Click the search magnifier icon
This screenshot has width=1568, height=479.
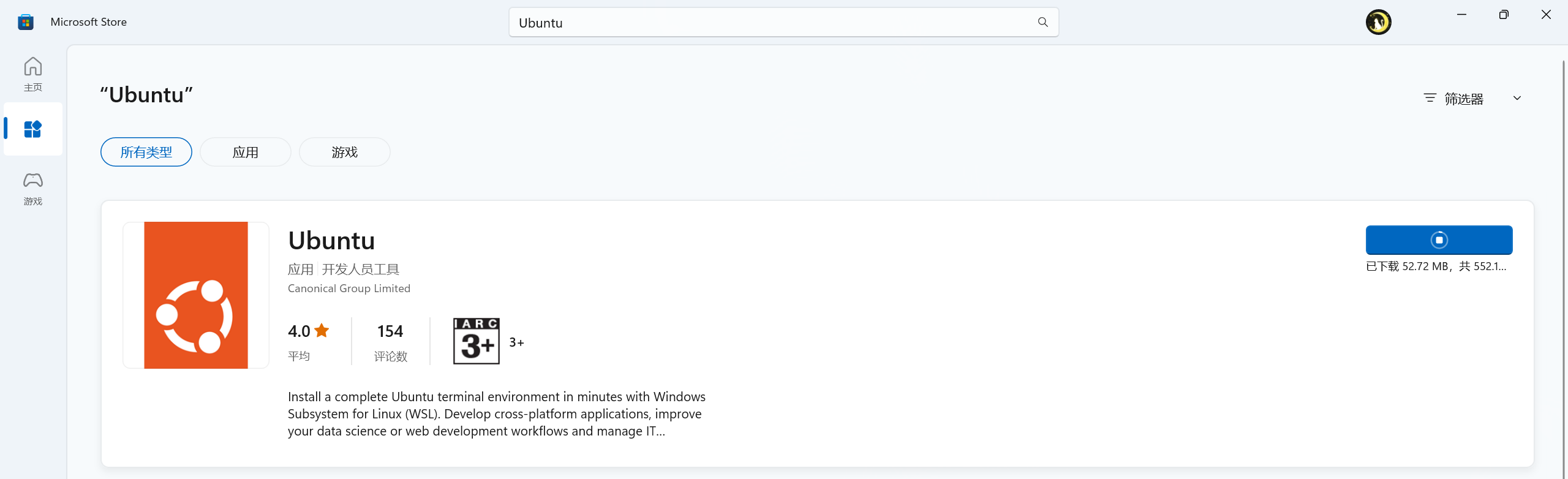1042,22
